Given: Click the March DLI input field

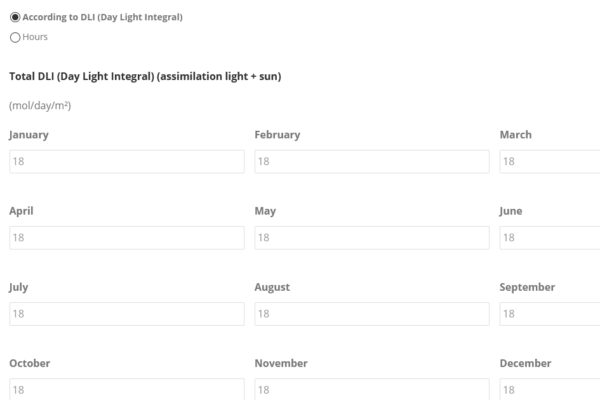Looking at the screenshot, I should click(x=550, y=162).
